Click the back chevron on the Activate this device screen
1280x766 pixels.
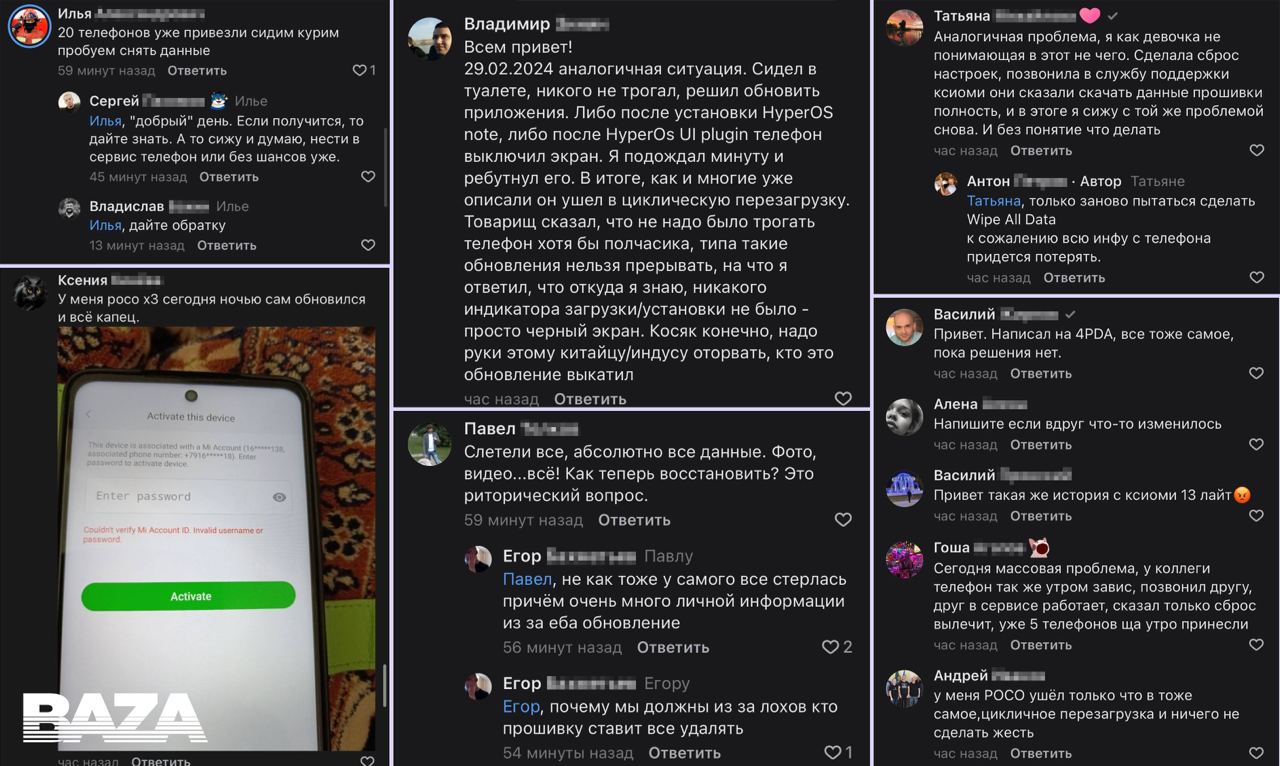pyautogui.click(x=88, y=415)
